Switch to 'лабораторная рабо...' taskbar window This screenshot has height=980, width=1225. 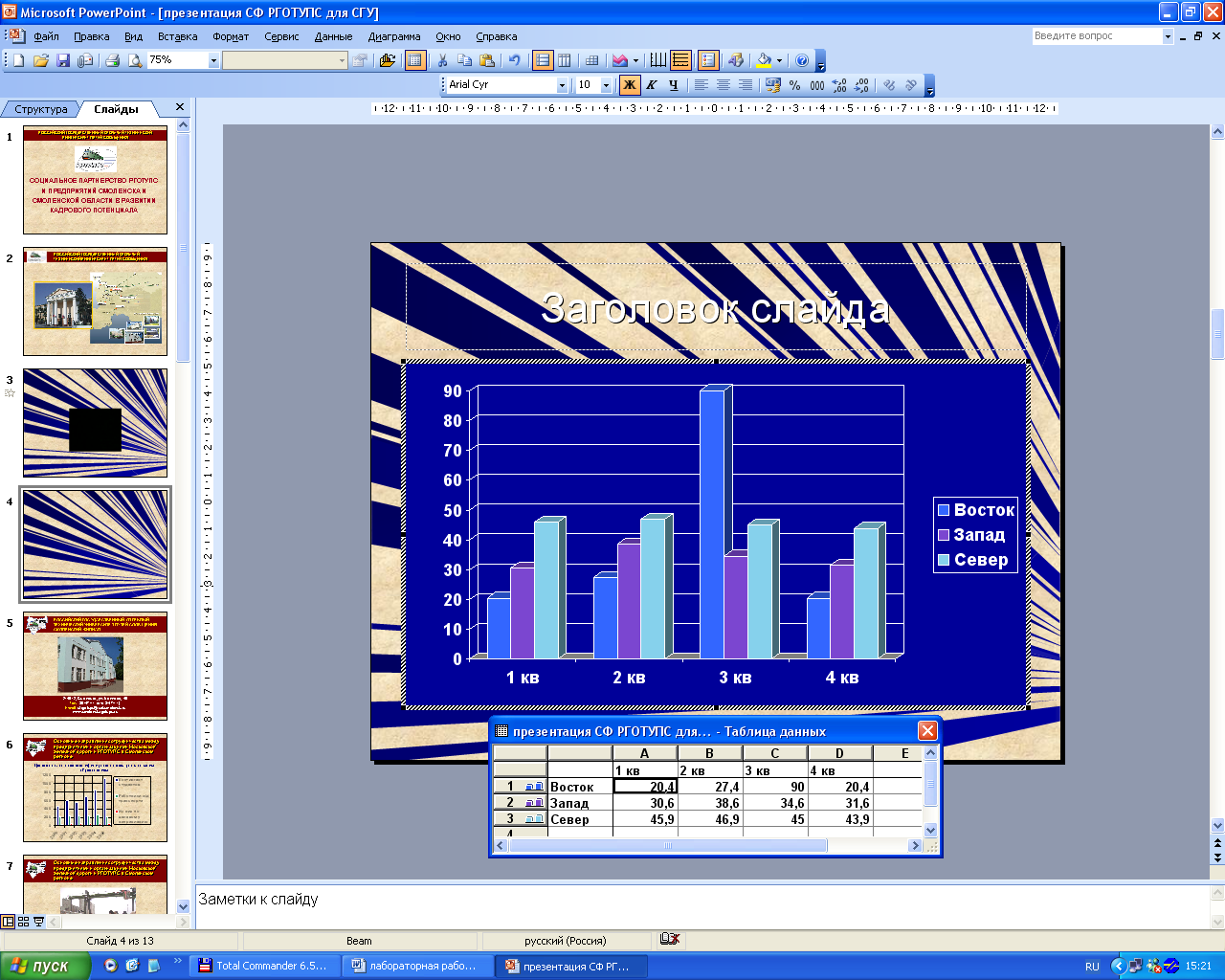(417, 966)
